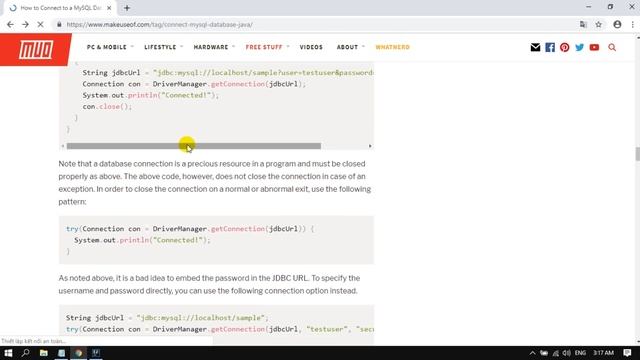Click the 'con.close();' code line
640x360 pixels.
pos(107,107)
